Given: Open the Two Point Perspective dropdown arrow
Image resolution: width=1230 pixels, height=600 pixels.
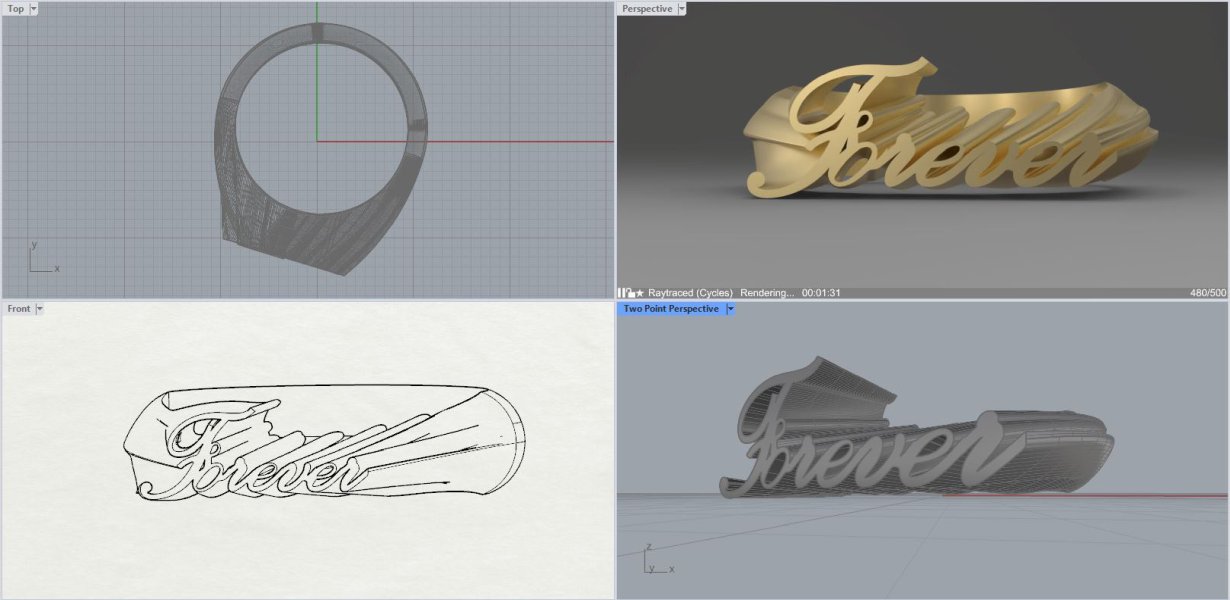Looking at the screenshot, I should [x=730, y=309].
